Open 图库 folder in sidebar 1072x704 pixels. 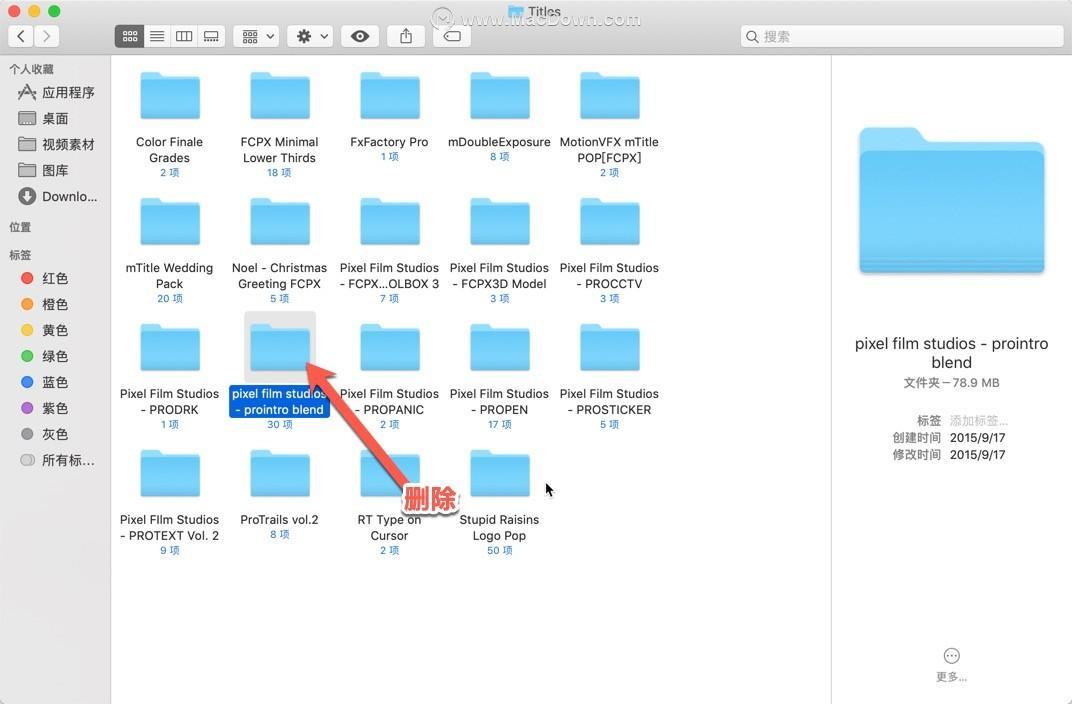pos(43,170)
